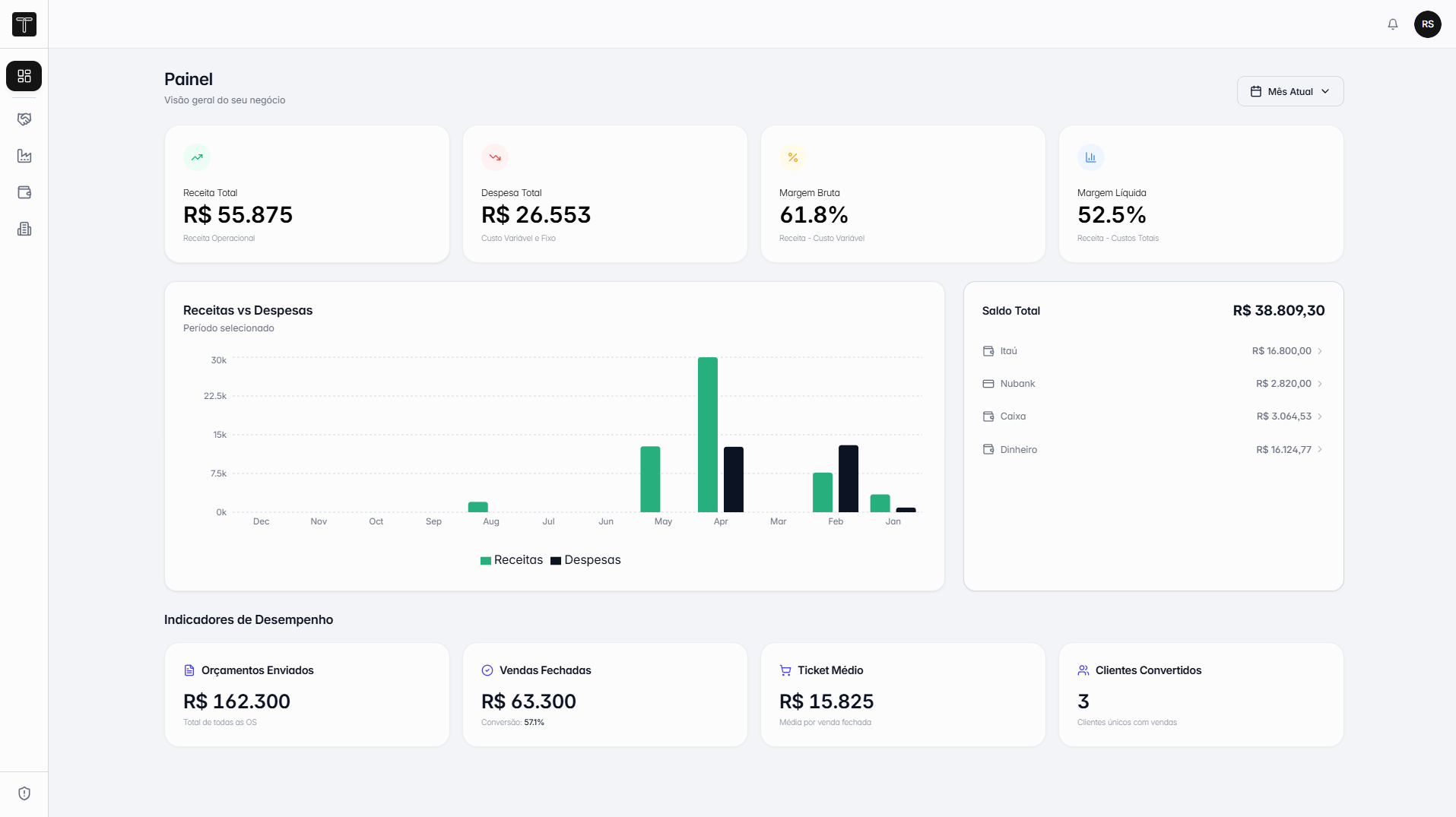Click the shield icon in the sidebar bottom

coord(24,793)
